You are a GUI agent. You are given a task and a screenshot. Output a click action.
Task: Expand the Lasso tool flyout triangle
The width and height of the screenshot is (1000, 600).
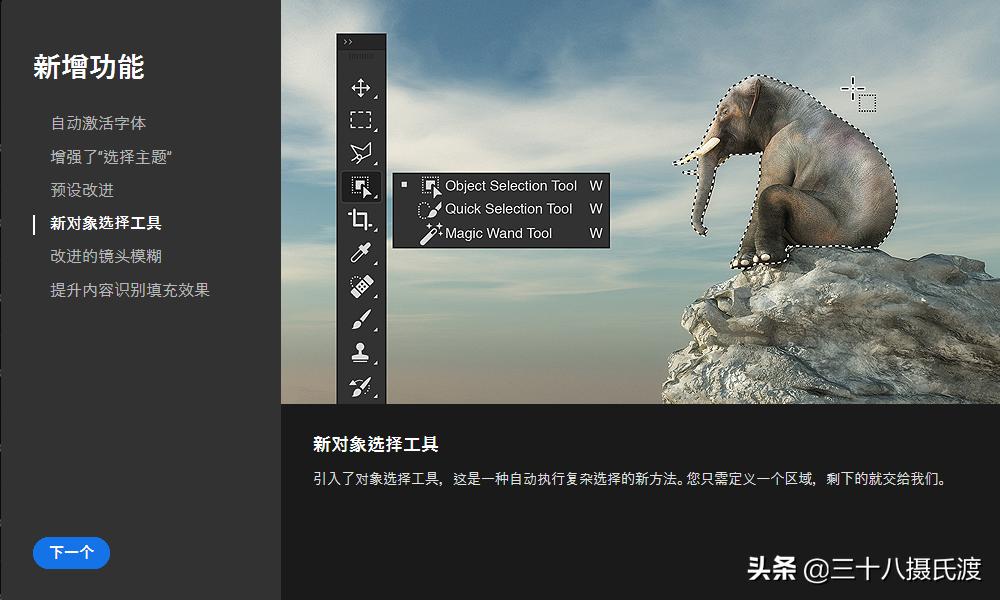click(374, 161)
